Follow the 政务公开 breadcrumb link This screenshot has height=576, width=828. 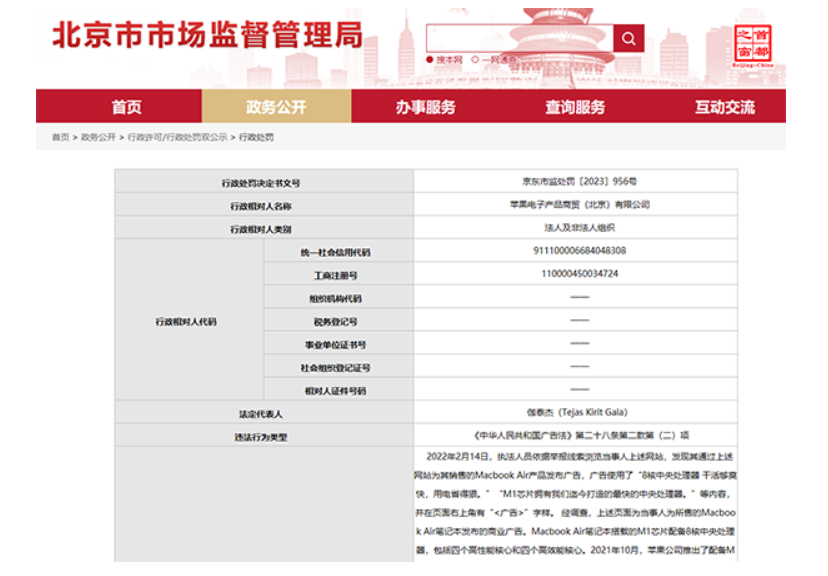(x=98, y=137)
